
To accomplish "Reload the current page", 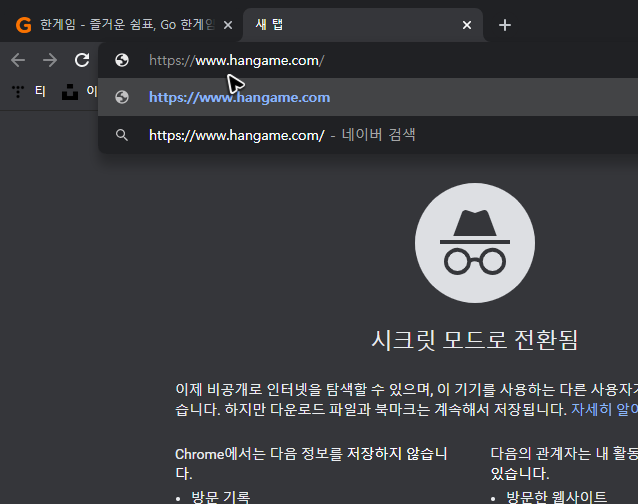I will click(x=82, y=60).
